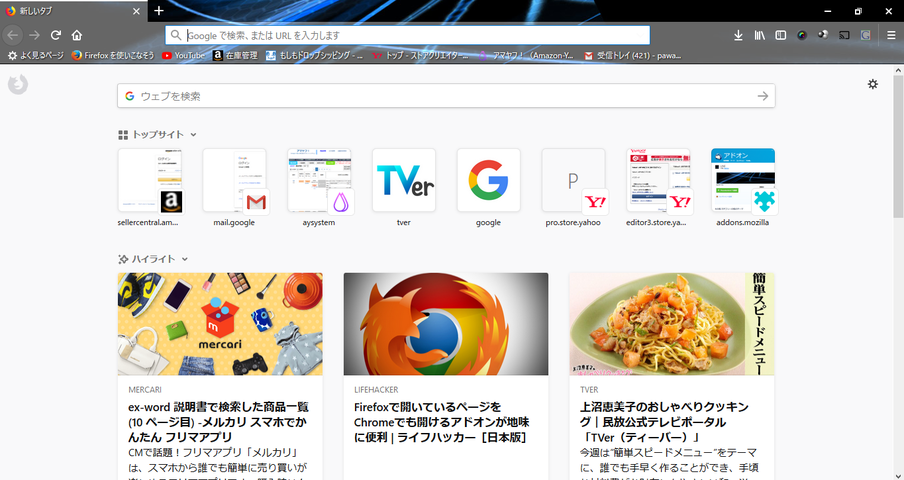Collapse the トップサイト section chevron
The width and height of the screenshot is (904, 480).
click(193, 135)
